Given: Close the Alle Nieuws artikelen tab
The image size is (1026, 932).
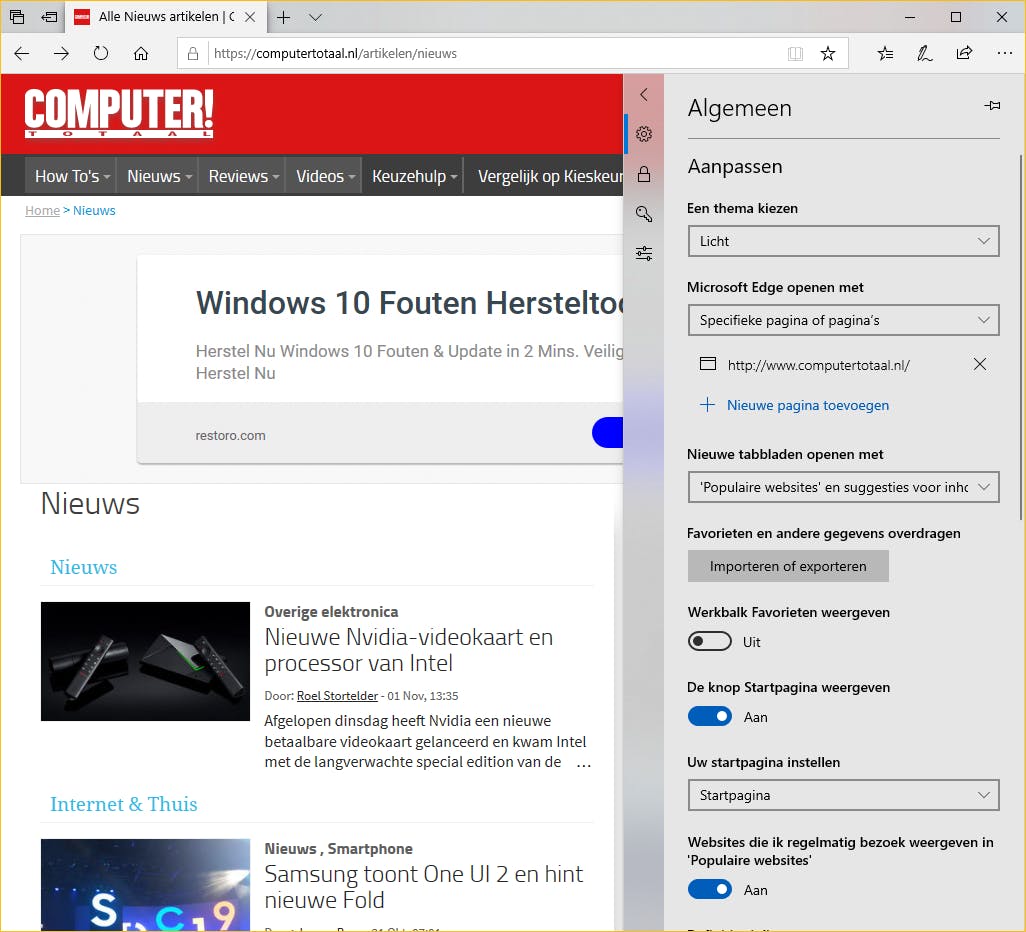Looking at the screenshot, I should point(250,17).
